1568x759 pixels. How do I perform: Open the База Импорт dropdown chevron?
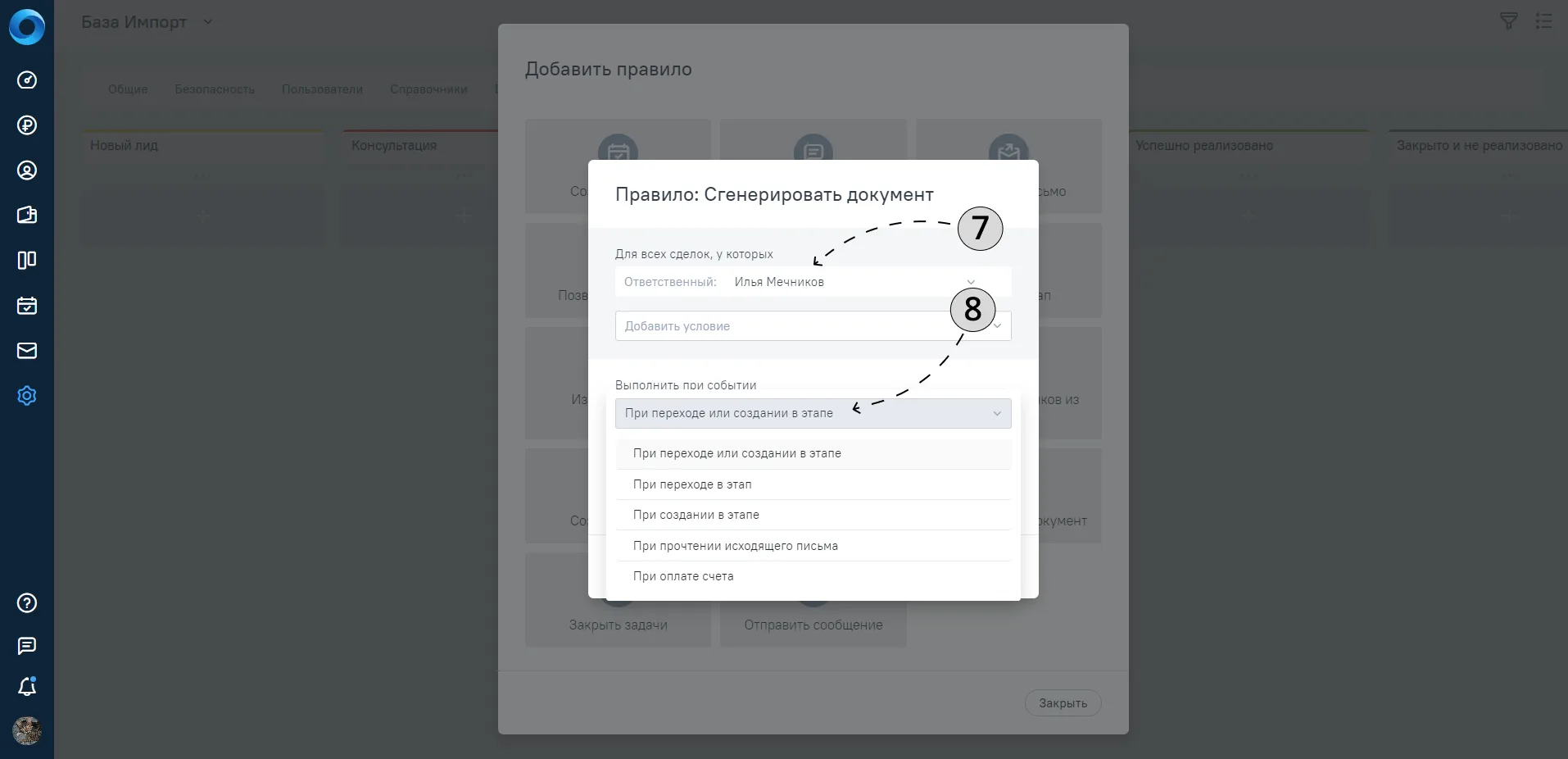point(208,22)
